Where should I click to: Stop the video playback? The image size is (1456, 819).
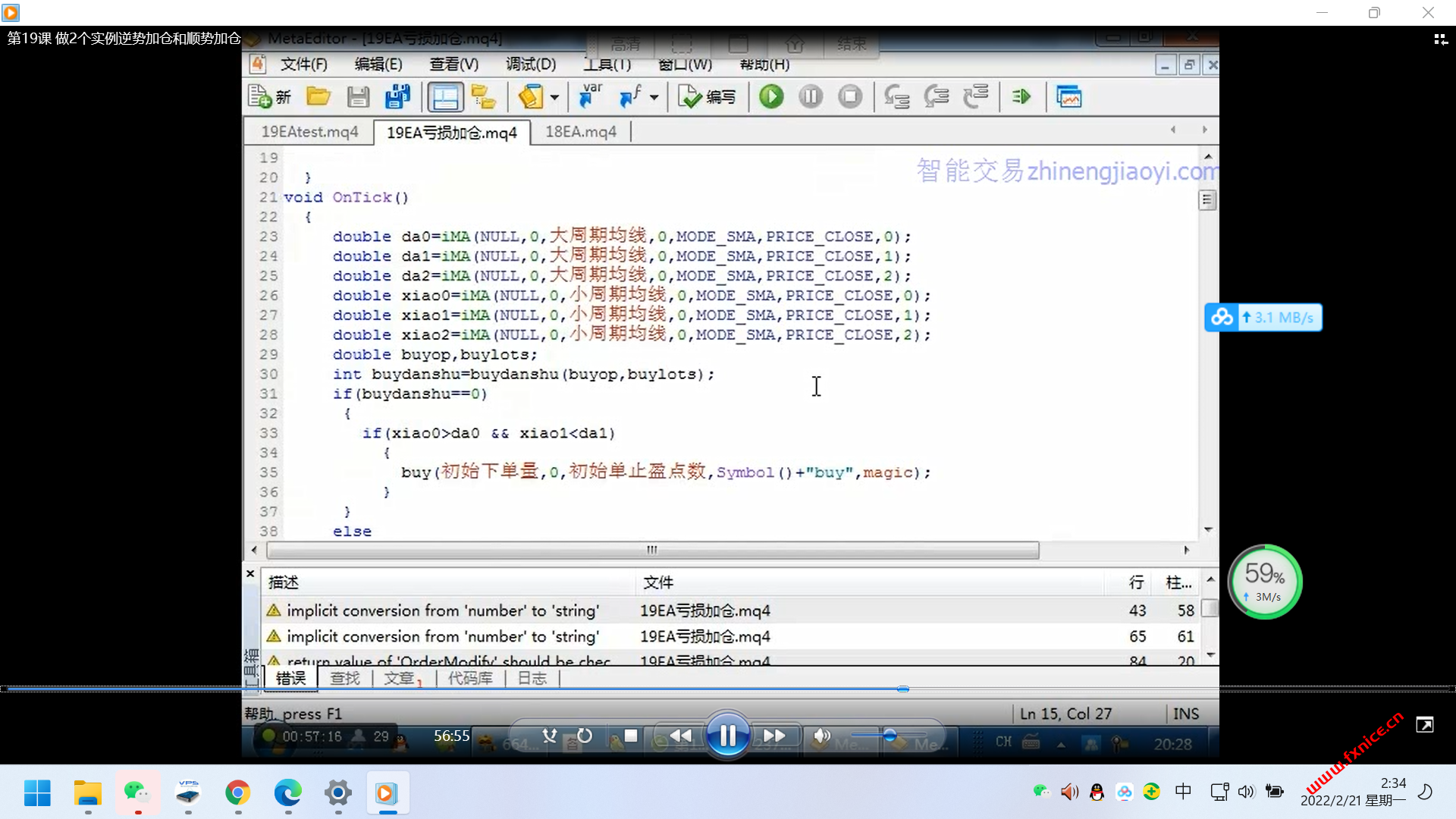630,736
